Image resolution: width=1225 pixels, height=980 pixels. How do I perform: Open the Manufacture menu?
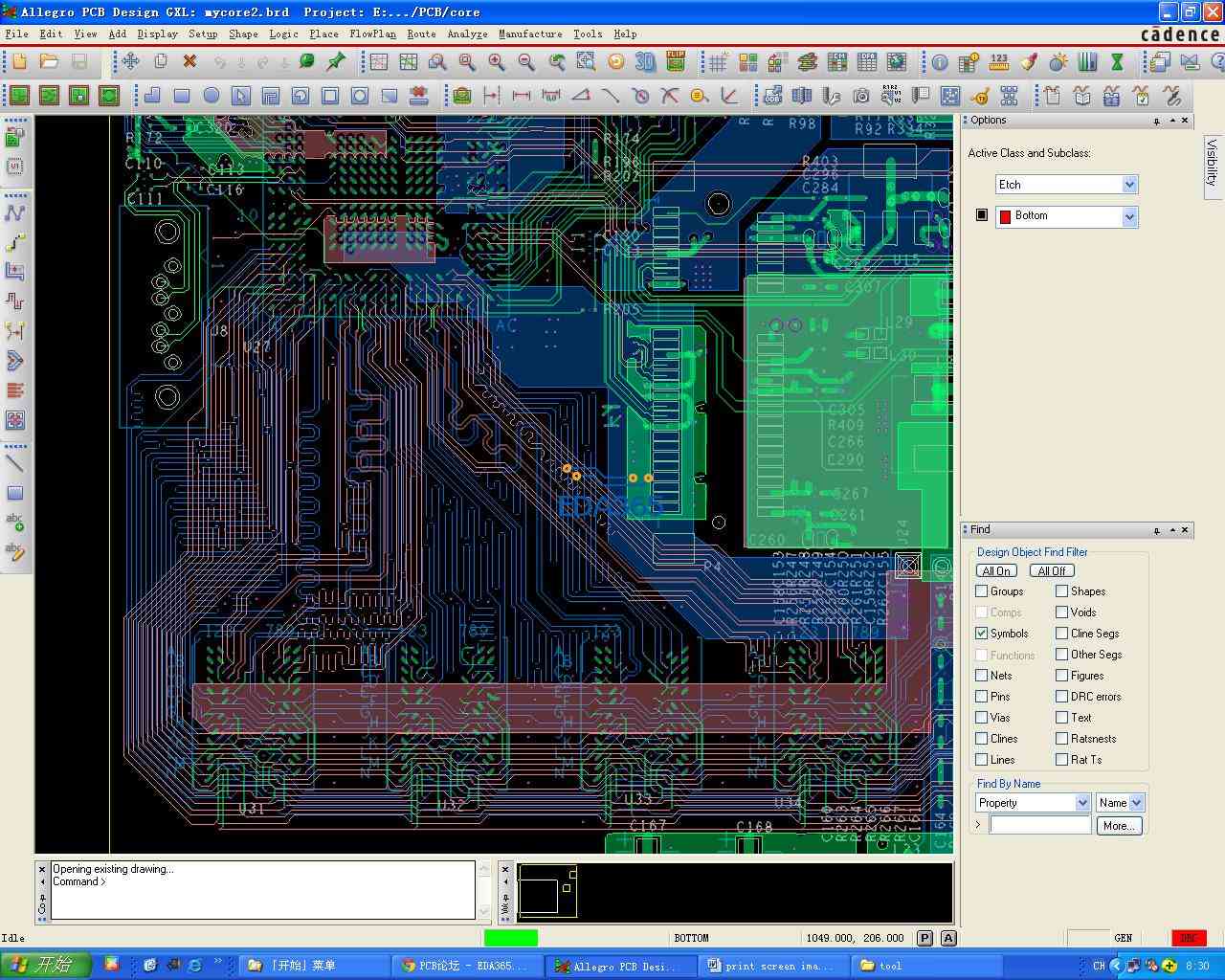click(x=530, y=33)
